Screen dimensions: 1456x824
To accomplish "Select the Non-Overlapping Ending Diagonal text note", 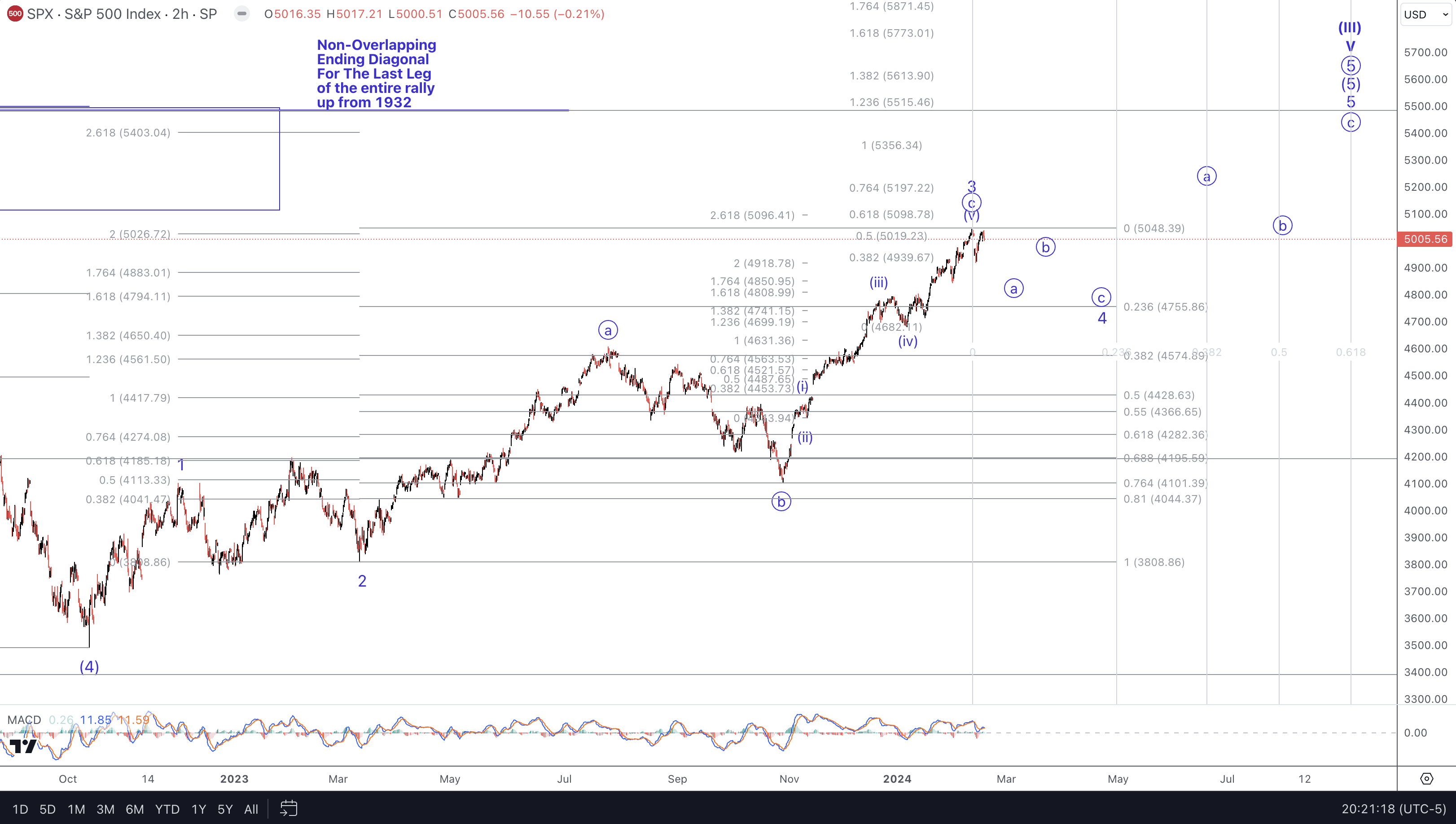I will click(x=376, y=74).
